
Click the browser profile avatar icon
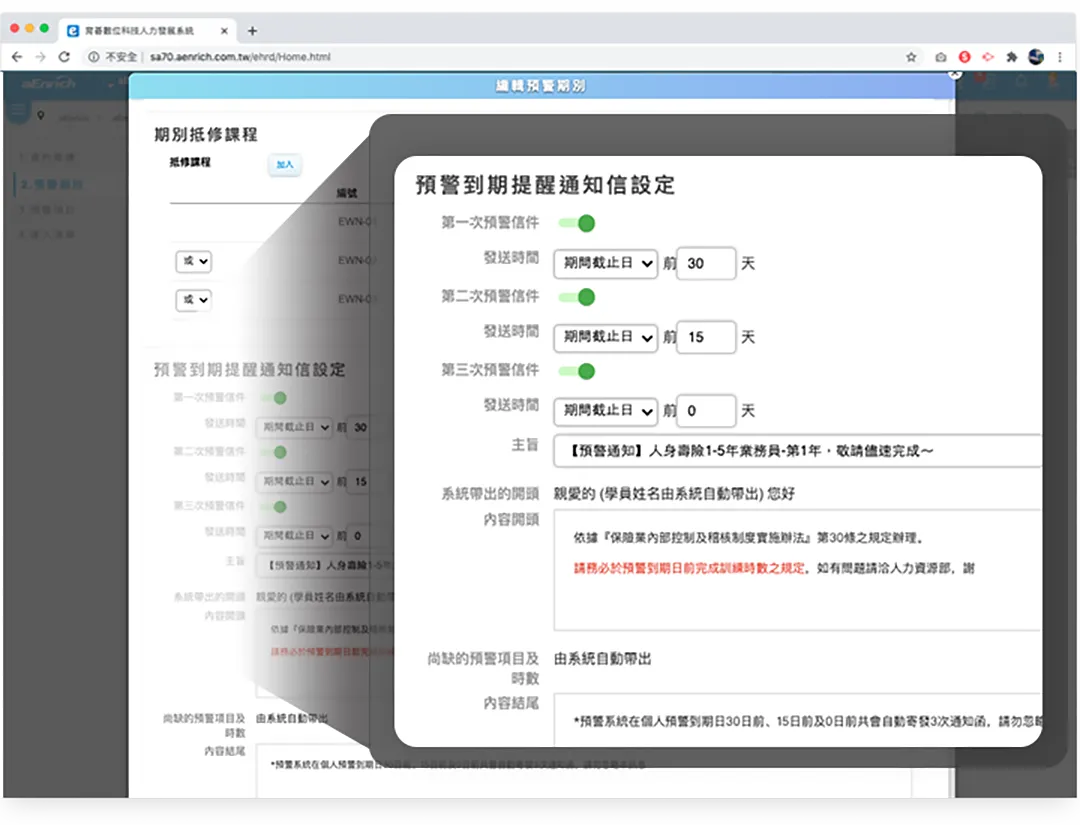click(x=1035, y=58)
